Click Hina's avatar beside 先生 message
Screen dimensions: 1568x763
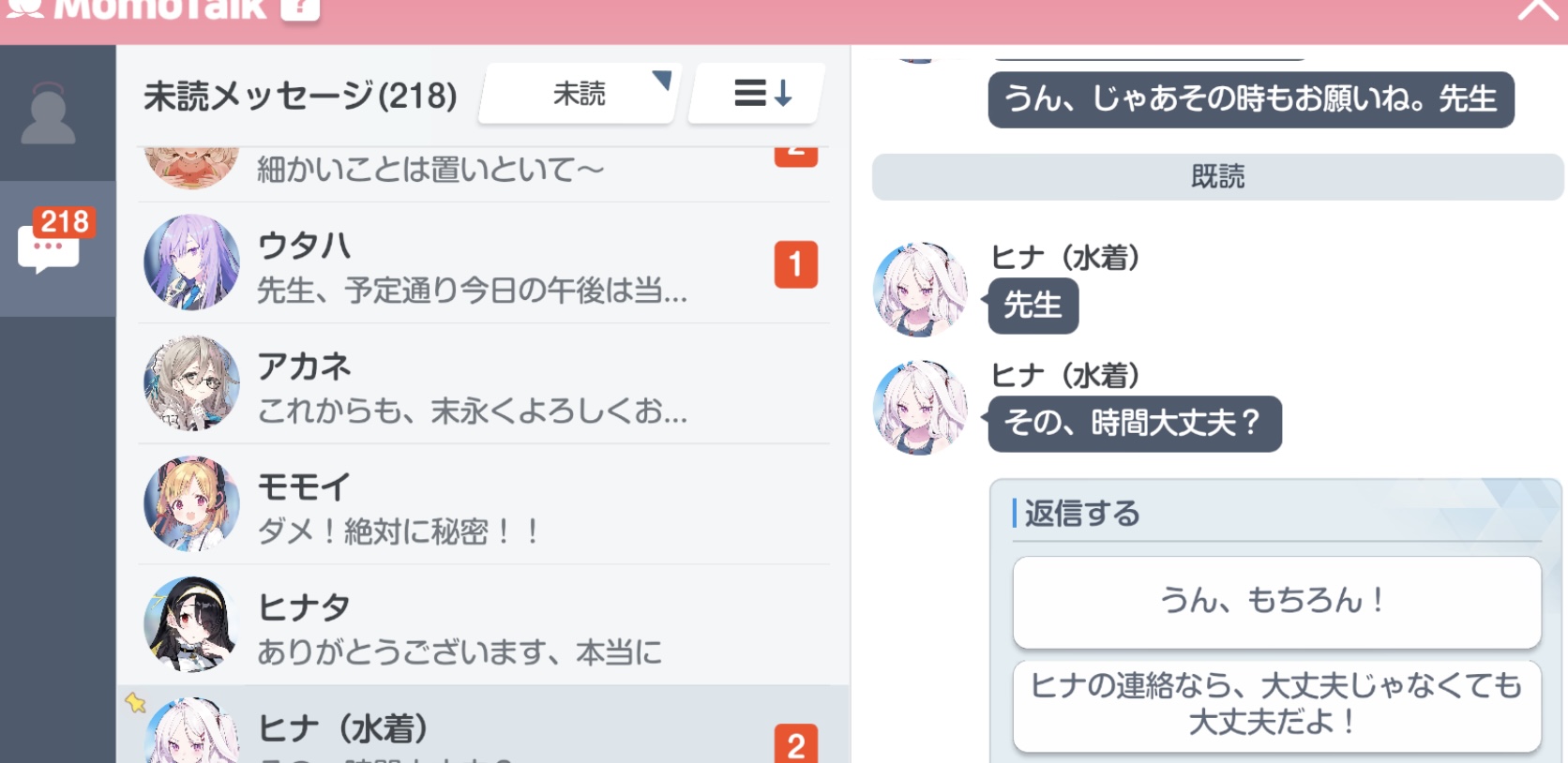(x=920, y=290)
